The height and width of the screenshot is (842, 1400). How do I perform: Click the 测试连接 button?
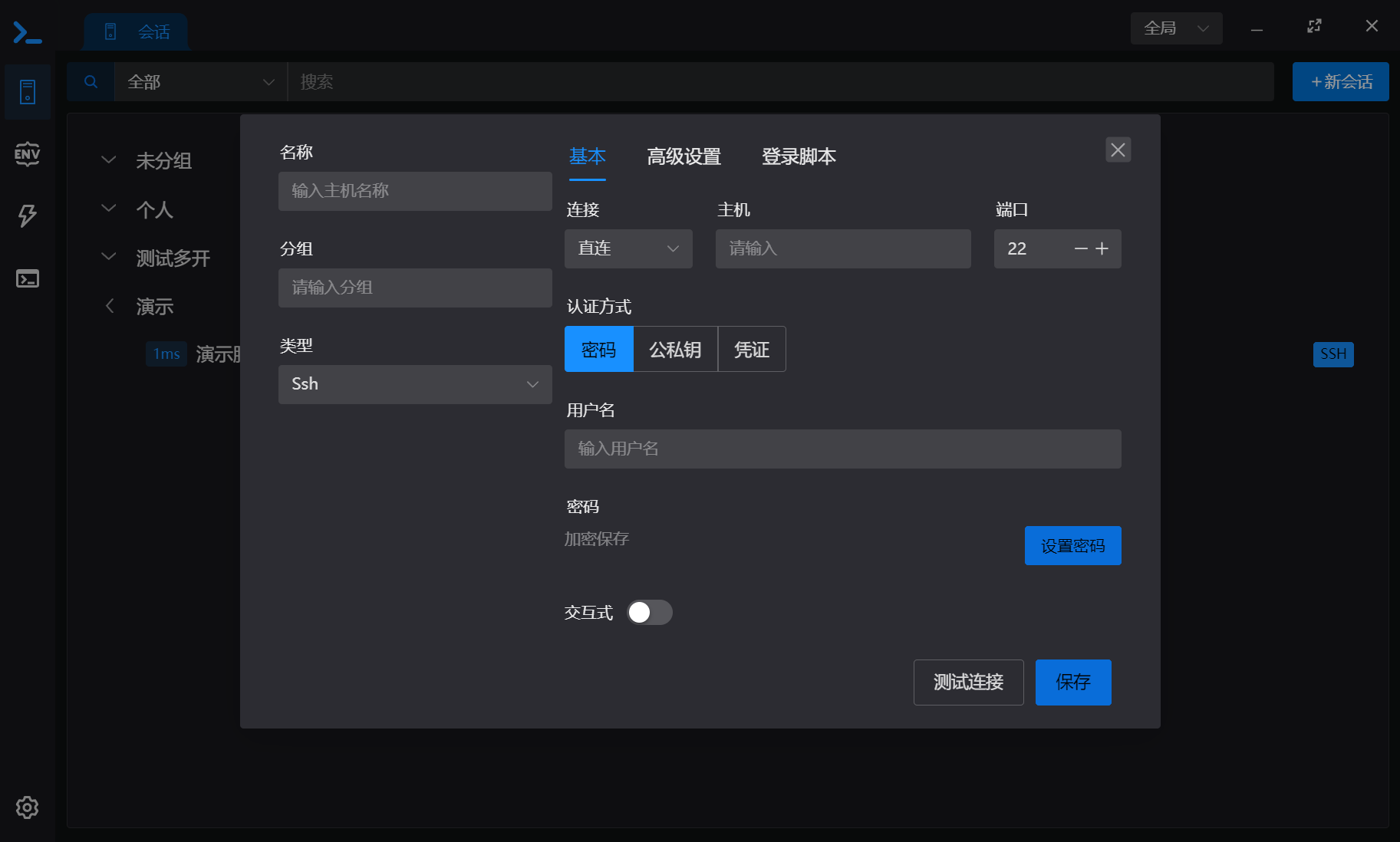[968, 682]
